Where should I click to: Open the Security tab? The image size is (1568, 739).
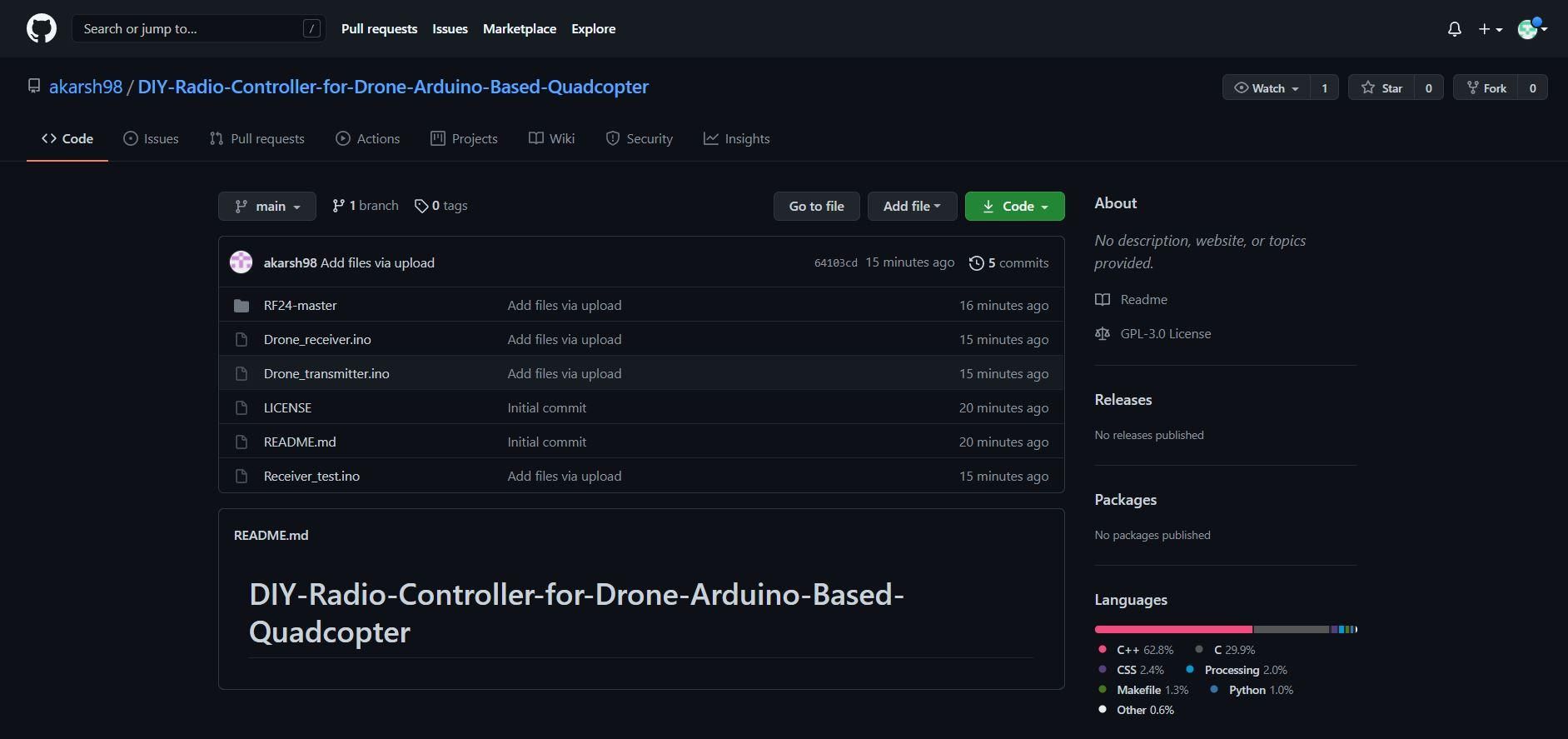pyautogui.click(x=640, y=139)
